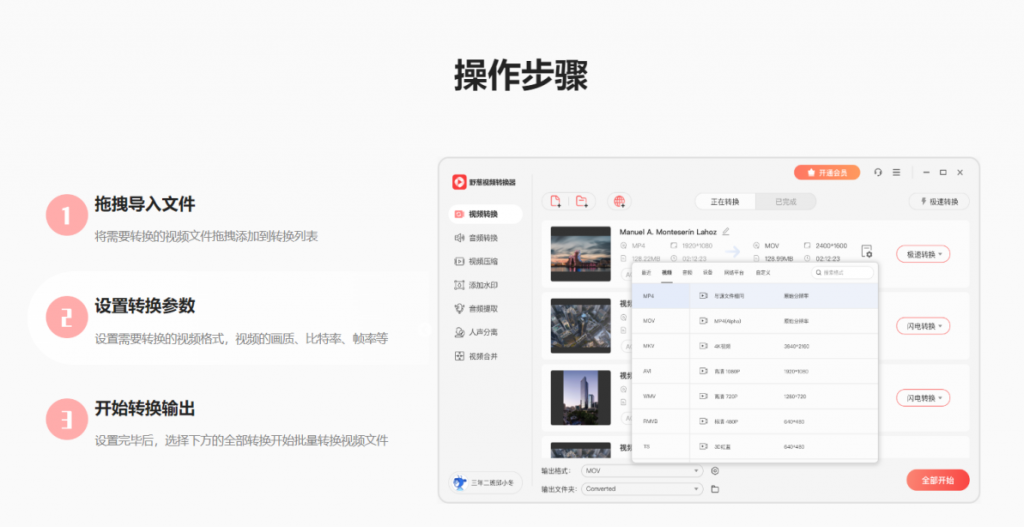Screen dimensions: 1024x527
Task: Open the hamburger menu icon in title bar
Action: [x=896, y=172]
